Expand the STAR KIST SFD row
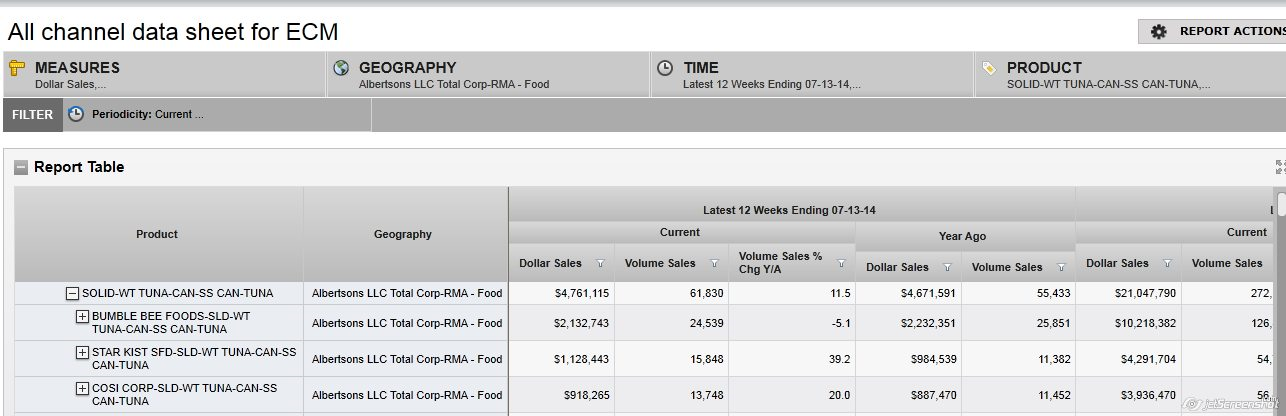1286x416 pixels. click(x=83, y=353)
